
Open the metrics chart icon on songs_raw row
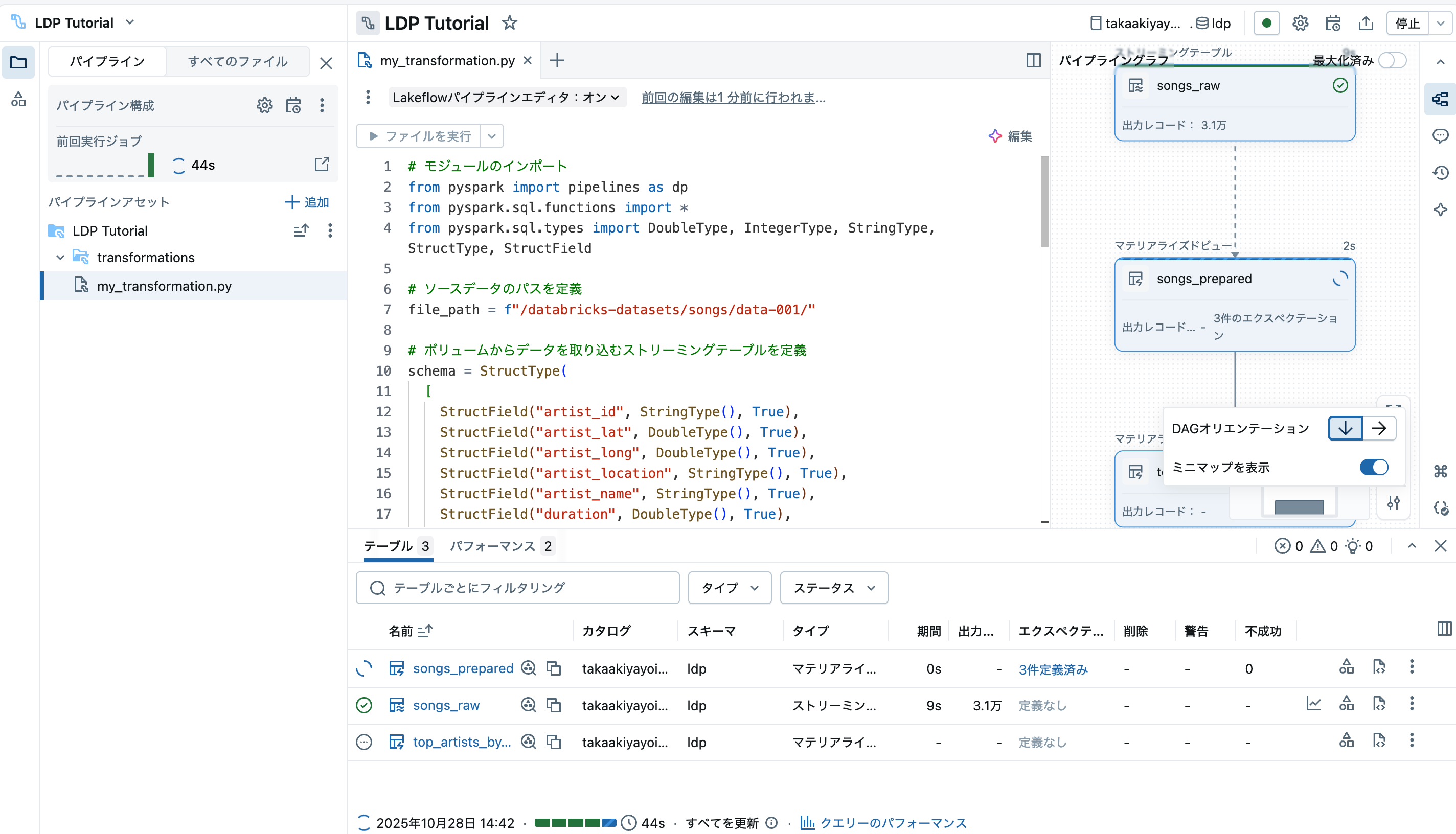[1314, 704]
